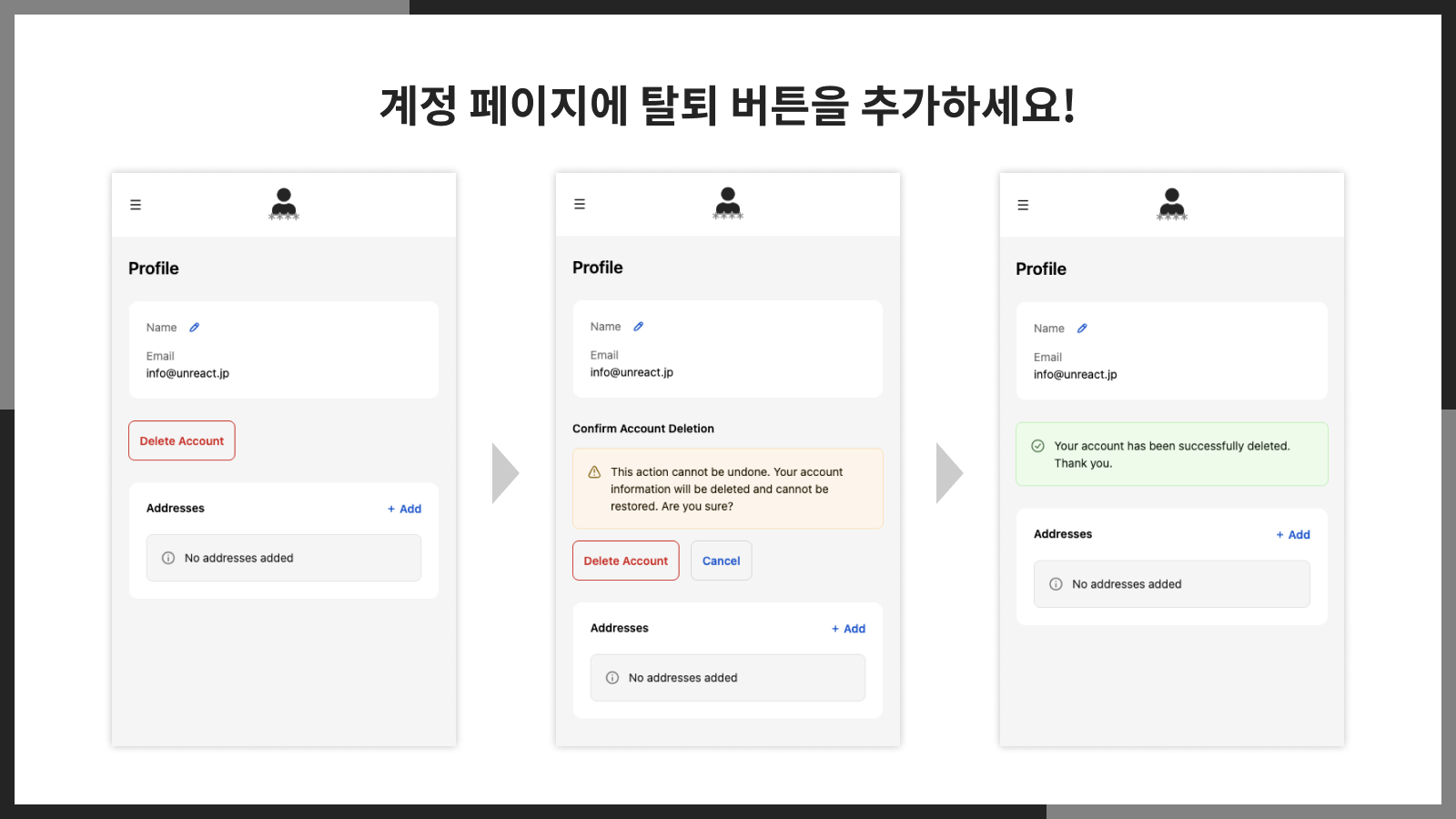
Task: Click the green checkmark icon in the success message
Action: pos(1037,446)
